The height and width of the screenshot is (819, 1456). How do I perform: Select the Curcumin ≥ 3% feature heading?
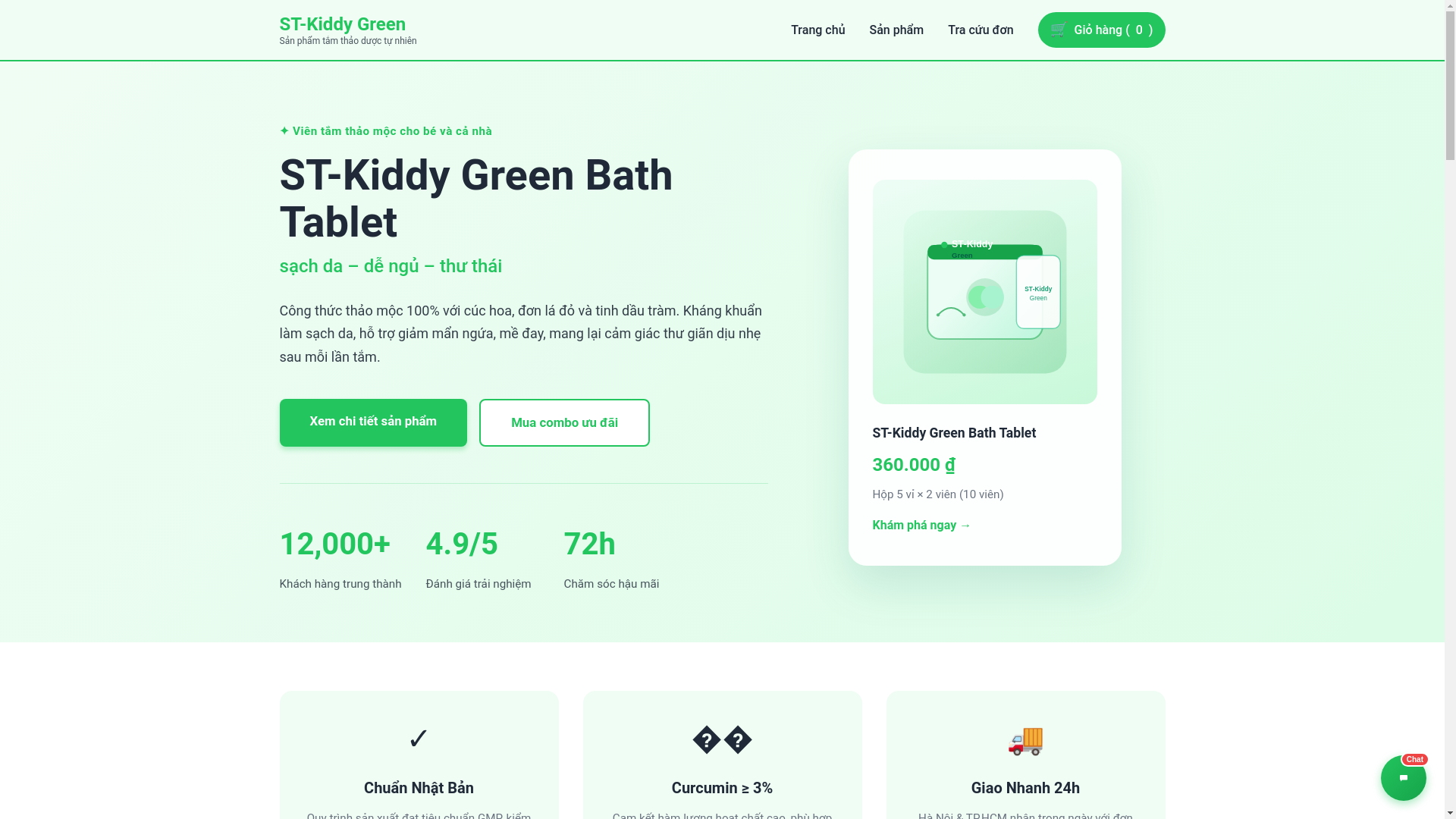pyautogui.click(x=722, y=789)
